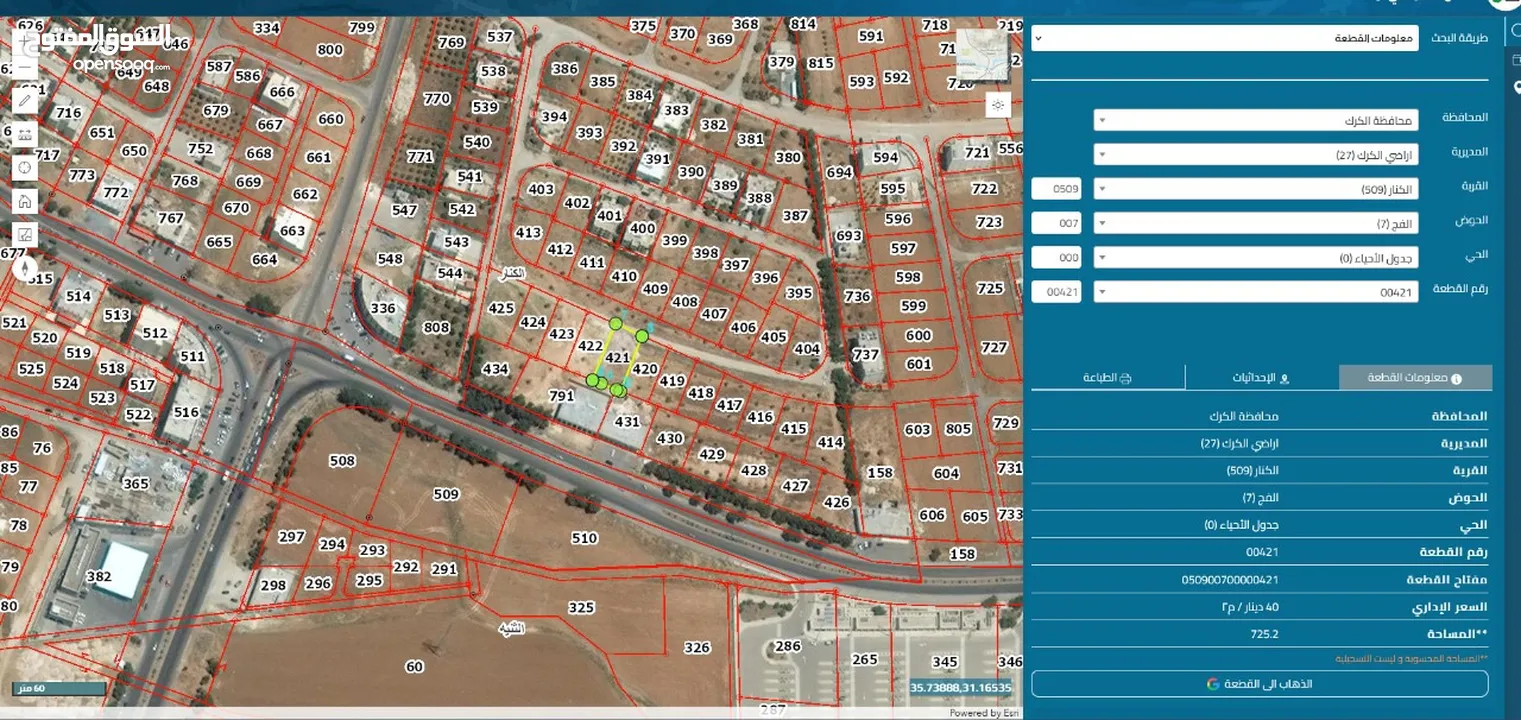Image resolution: width=1521 pixels, height=720 pixels.
Task: Return map to home extent
Action: (x=25, y=201)
